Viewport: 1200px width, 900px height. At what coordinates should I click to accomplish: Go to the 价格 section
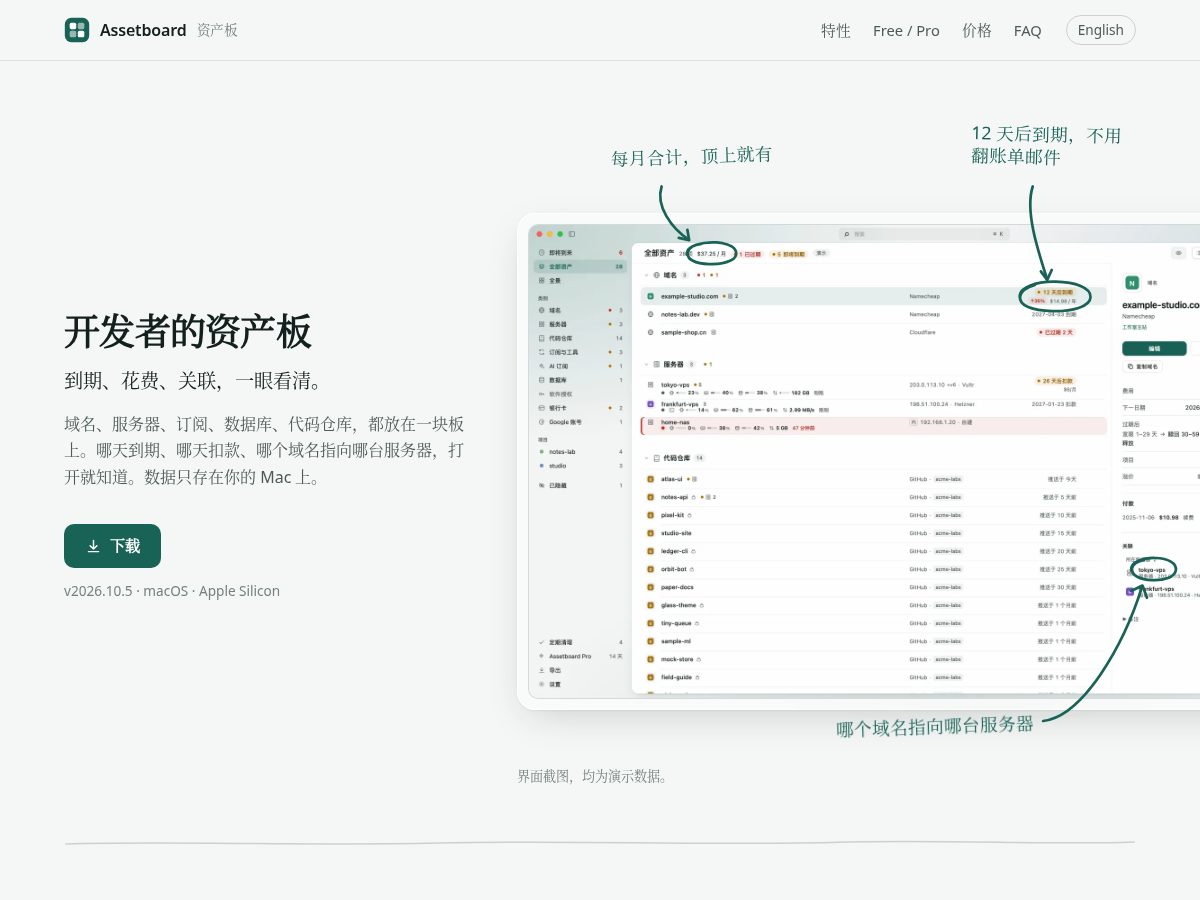[977, 30]
